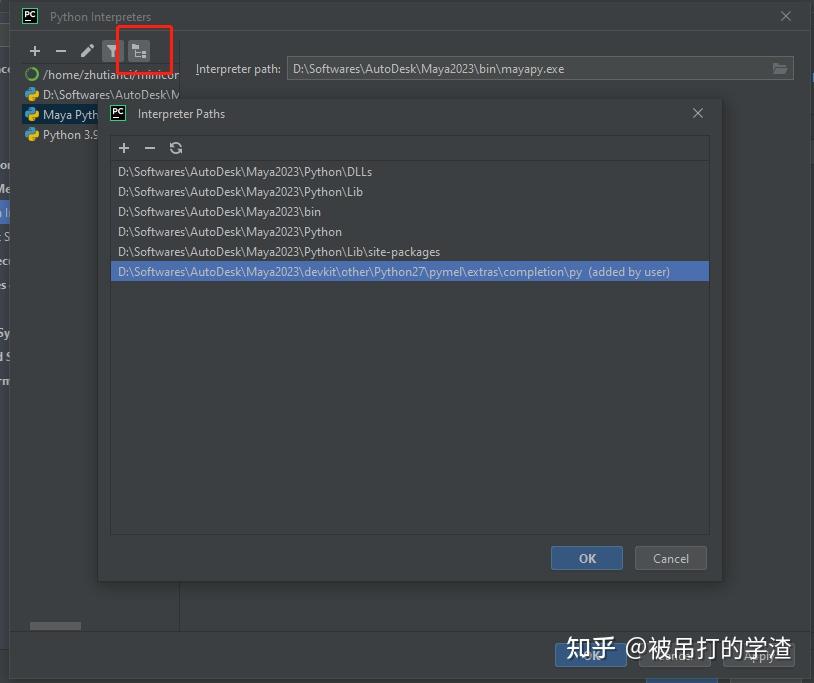Remove selected interpreter using the minus icon

(60, 51)
